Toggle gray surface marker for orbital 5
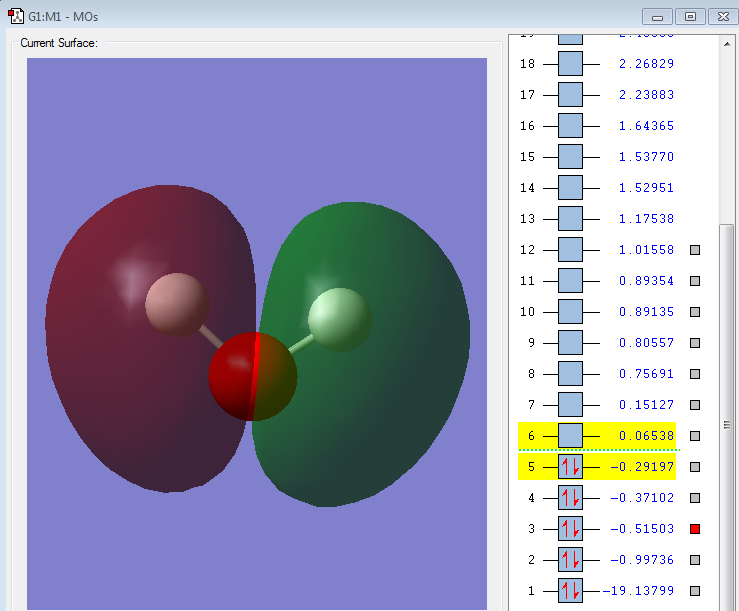 (x=695, y=467)
